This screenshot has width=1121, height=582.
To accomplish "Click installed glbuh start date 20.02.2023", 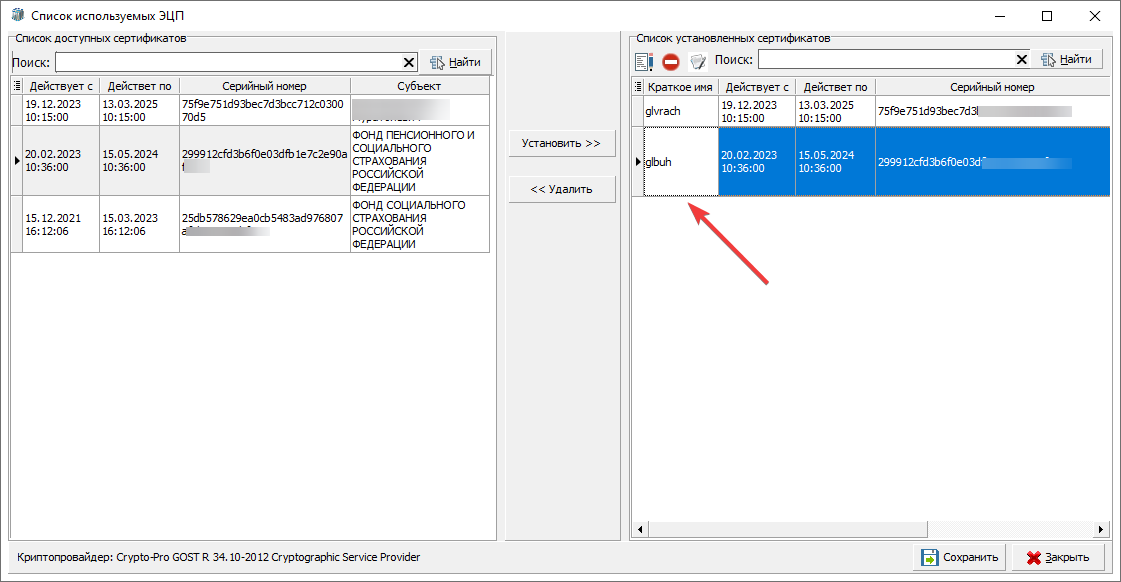I will click(x=757, y=162).
